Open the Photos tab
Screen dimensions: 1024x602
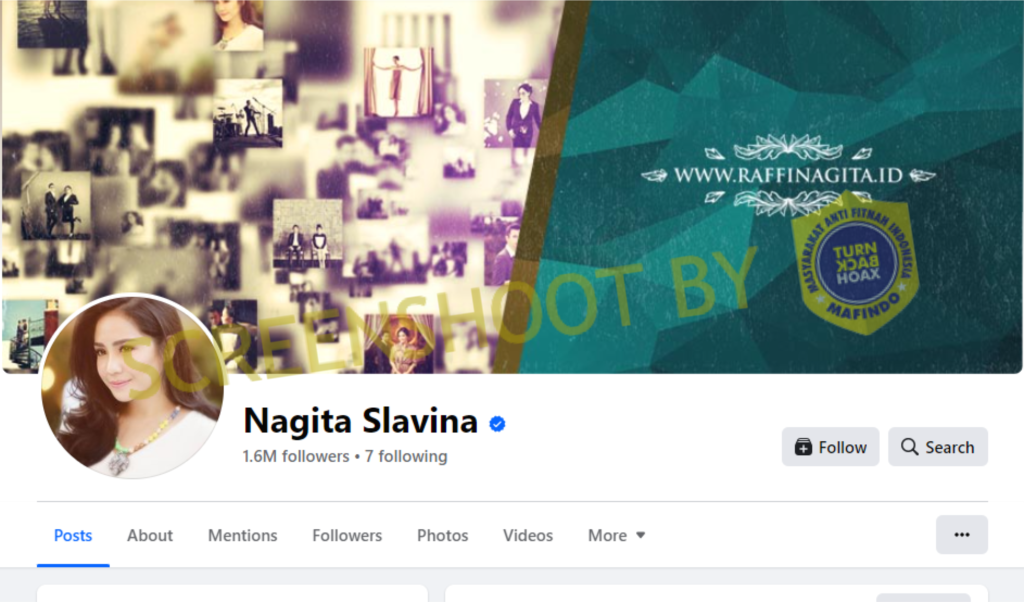pos(442,535)
